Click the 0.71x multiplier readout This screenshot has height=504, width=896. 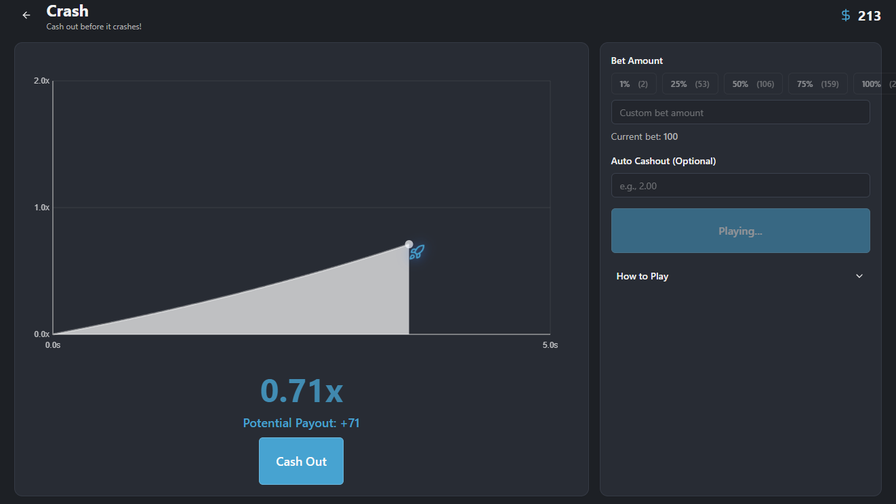tap(301, 391)
